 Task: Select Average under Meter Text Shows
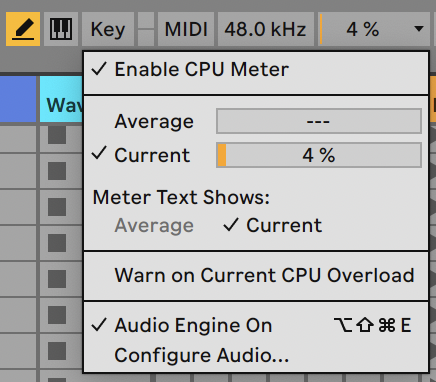[x=154, y=225]
